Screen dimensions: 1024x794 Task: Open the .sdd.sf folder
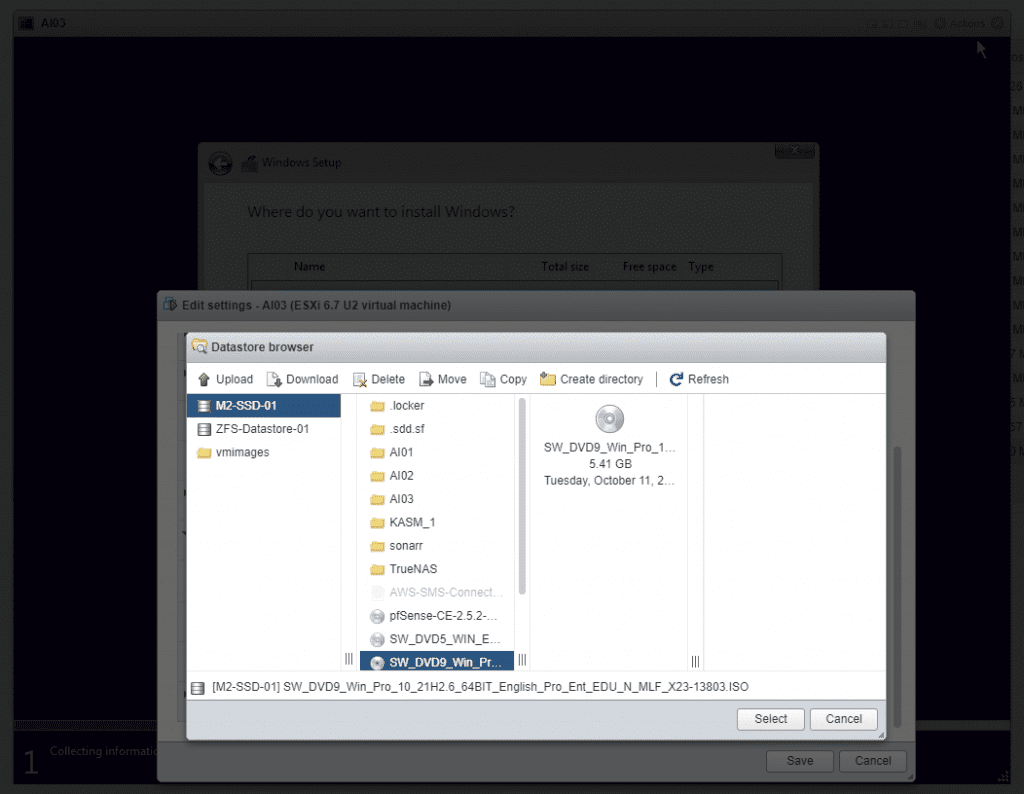(x=437, y=429)
